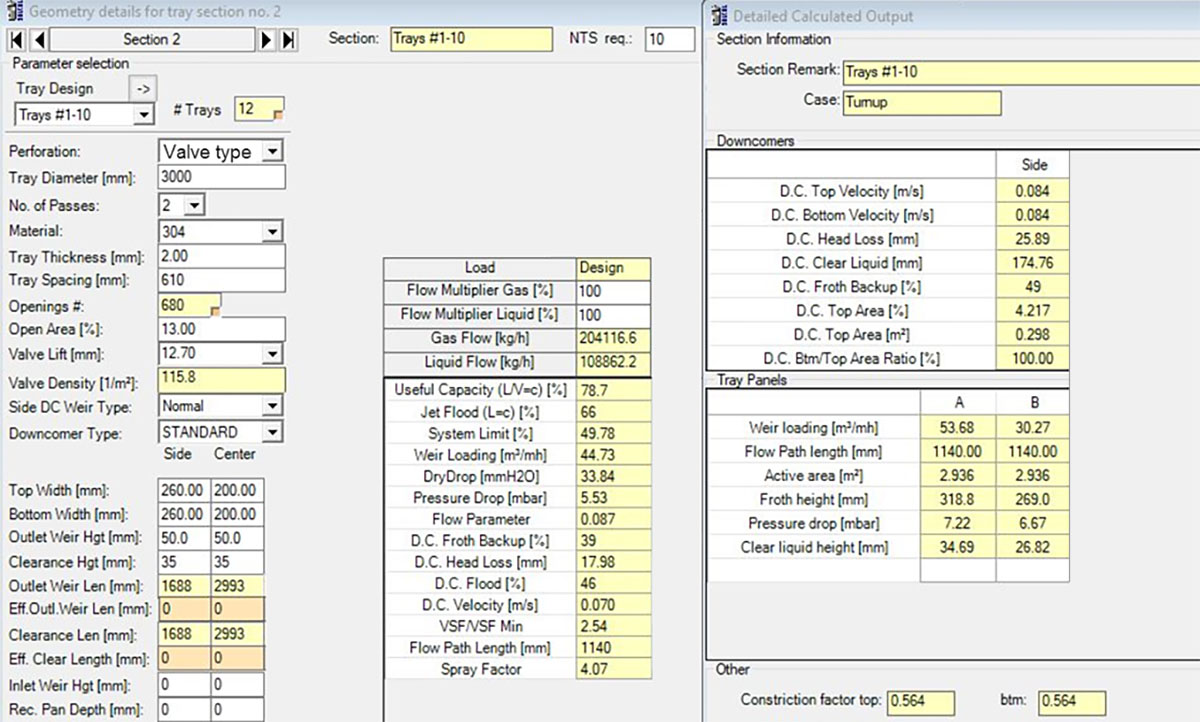
Task: Click the Center Outlet Weir Hgt field
Action: pyautogui.click(x=237, y=539)
